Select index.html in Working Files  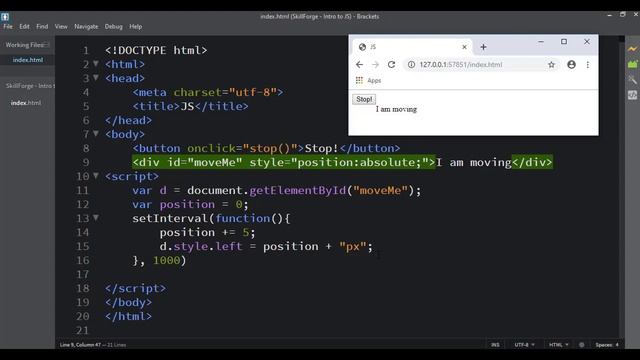[x=27, y=60]
